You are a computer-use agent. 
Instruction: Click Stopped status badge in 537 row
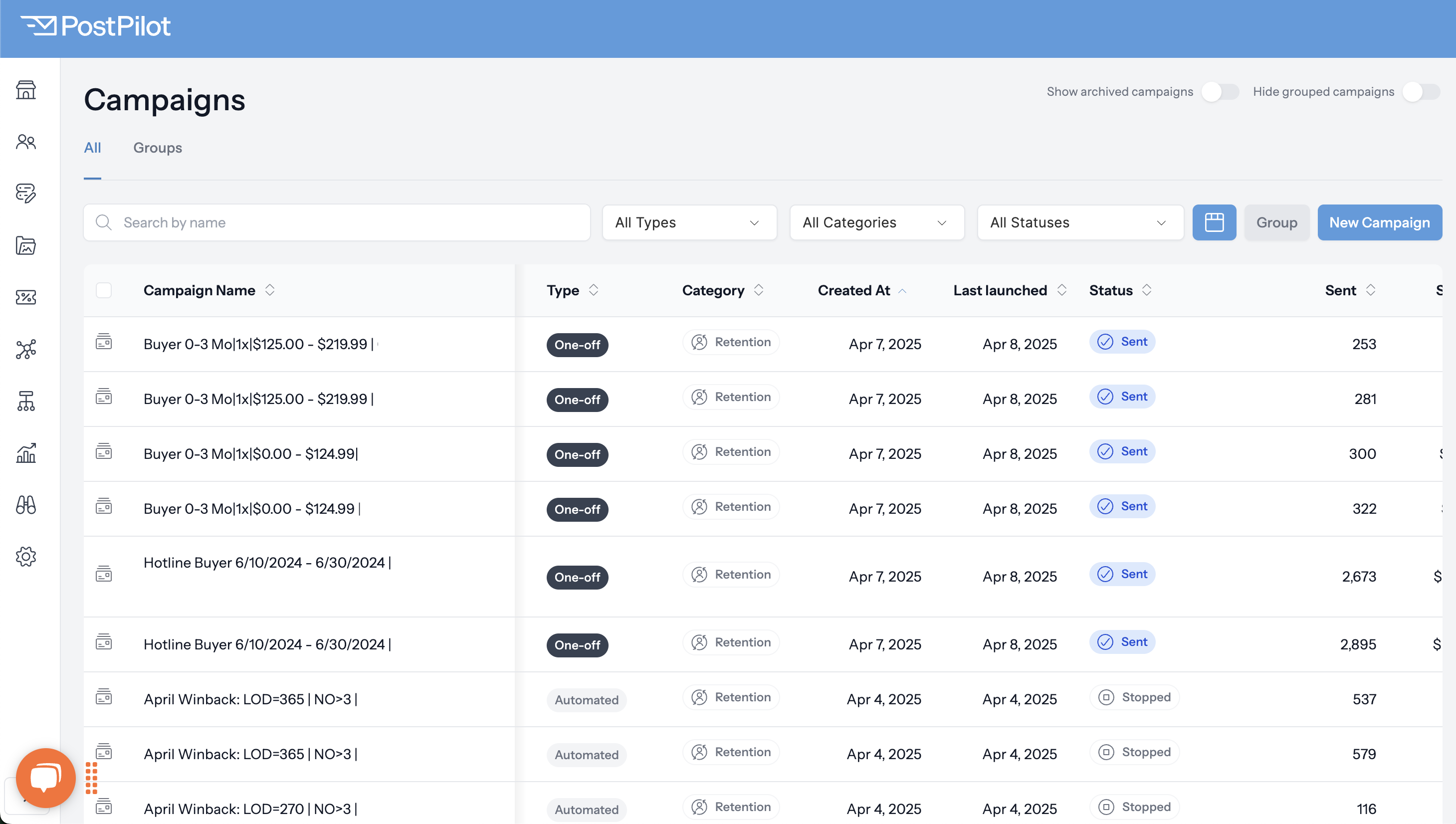1134,697
